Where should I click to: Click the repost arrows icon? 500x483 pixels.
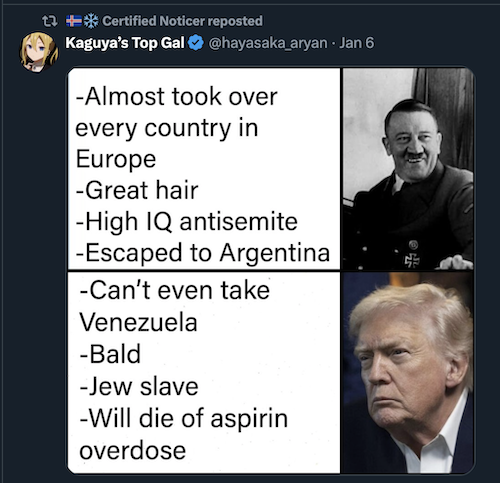point(50,21)
